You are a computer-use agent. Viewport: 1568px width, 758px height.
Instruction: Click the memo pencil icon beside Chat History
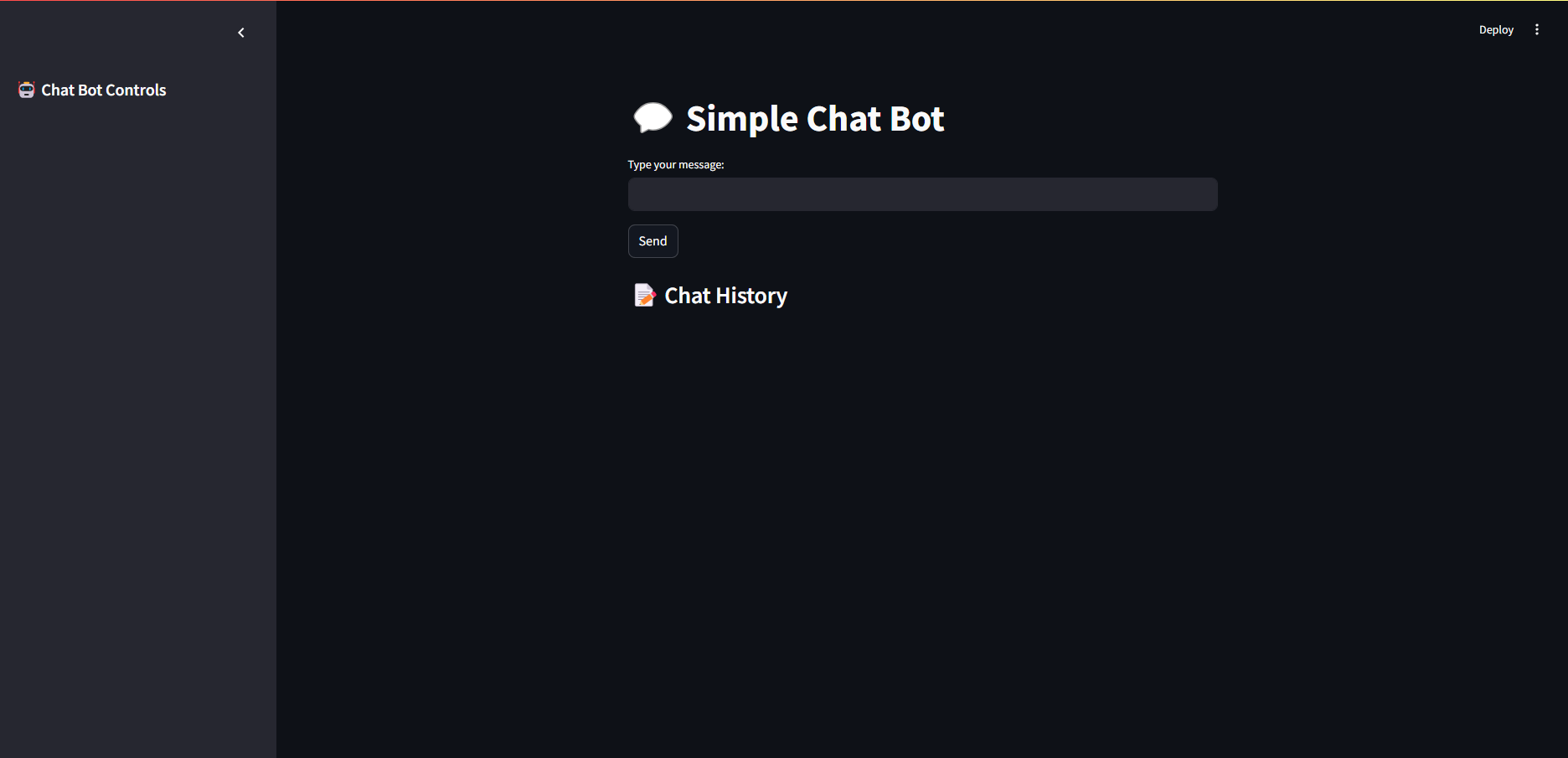pyautogui.click(x=644, y=296)
